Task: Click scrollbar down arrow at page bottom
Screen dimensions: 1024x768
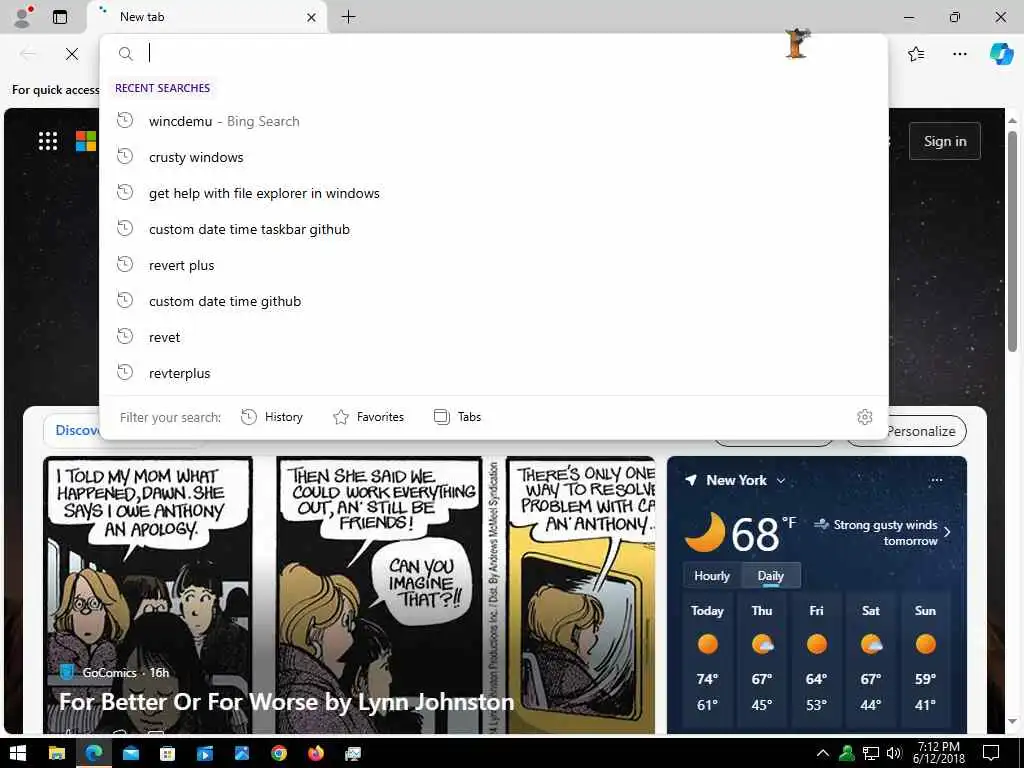Action: point(1012,722)
